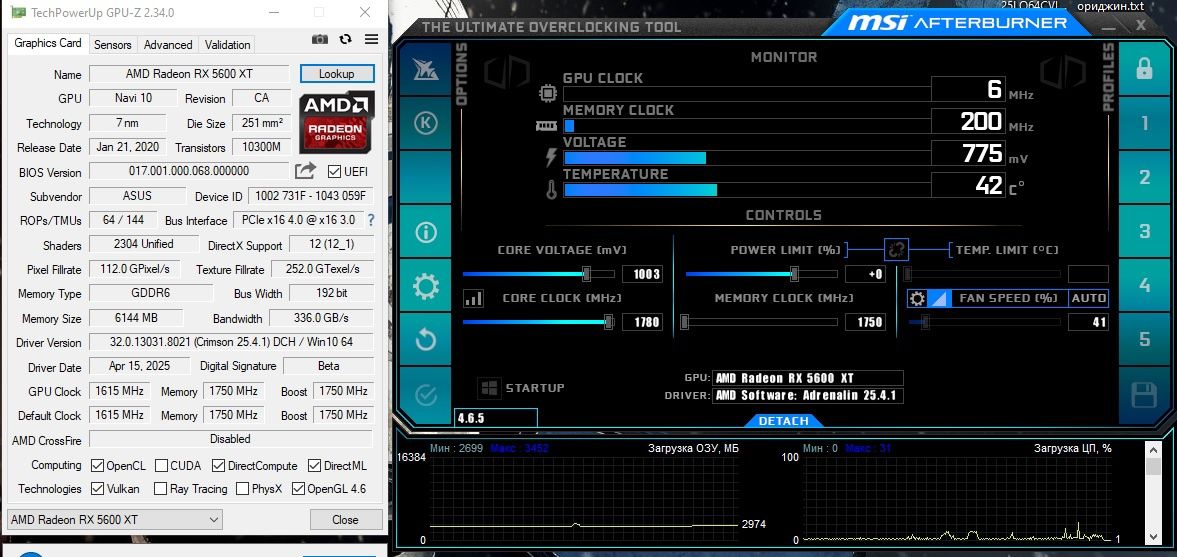The width and height of the screenshot is (1177, 557).
Task: Click the Core Voltage value field 1003
Action: pyautogui.click(x=642, y=274)
